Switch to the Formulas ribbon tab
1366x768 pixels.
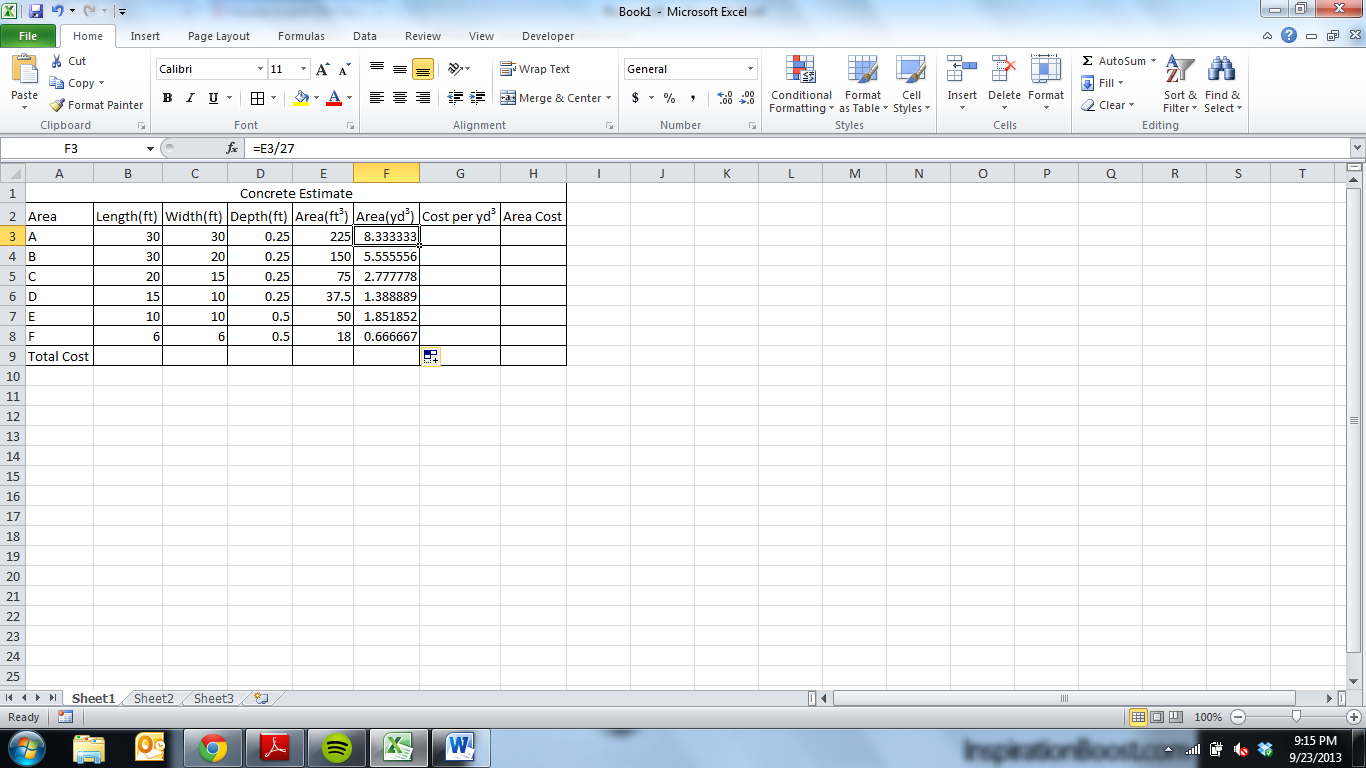(x=301, y=36)
